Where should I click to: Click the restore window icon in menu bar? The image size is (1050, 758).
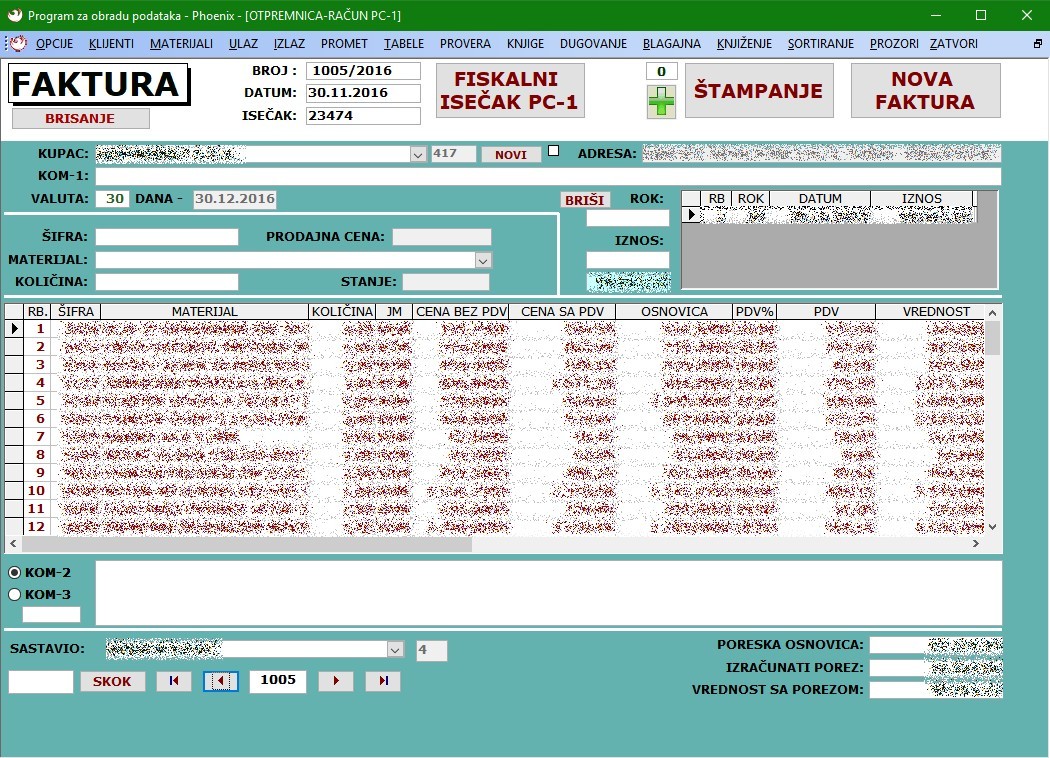pos(1037,44)
